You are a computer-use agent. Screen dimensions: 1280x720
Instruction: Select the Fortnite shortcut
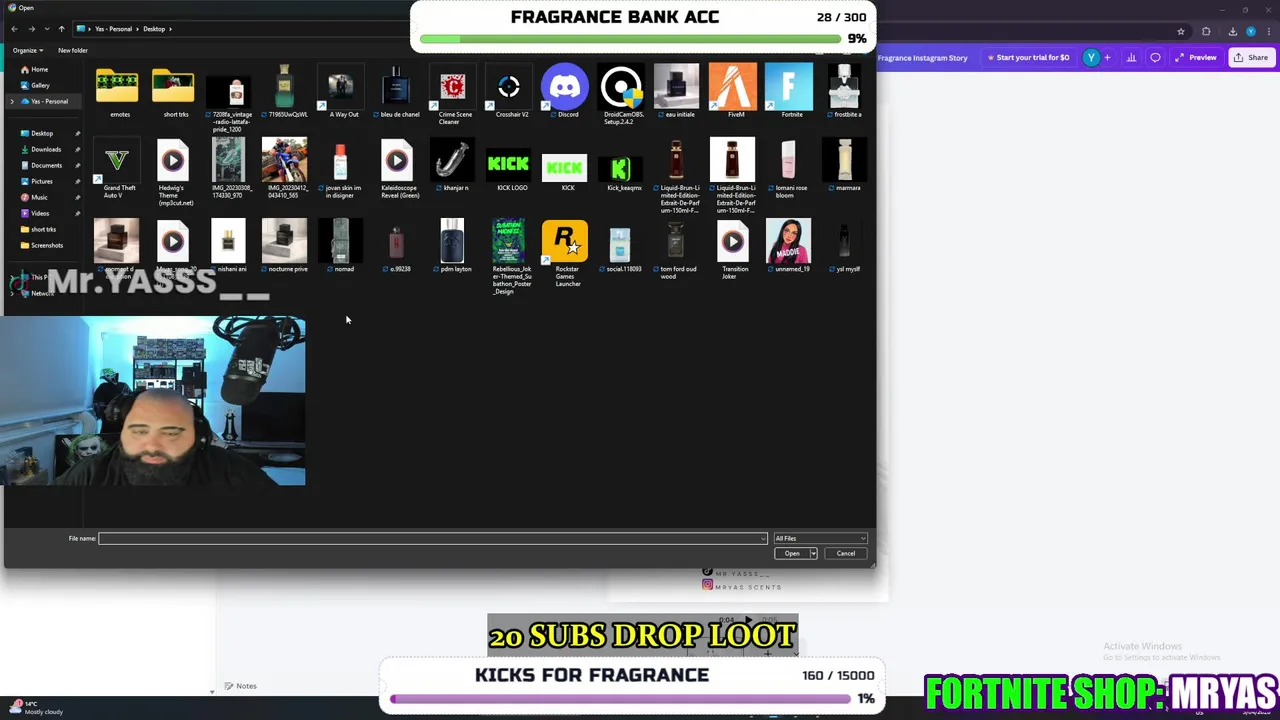point(790,92)
